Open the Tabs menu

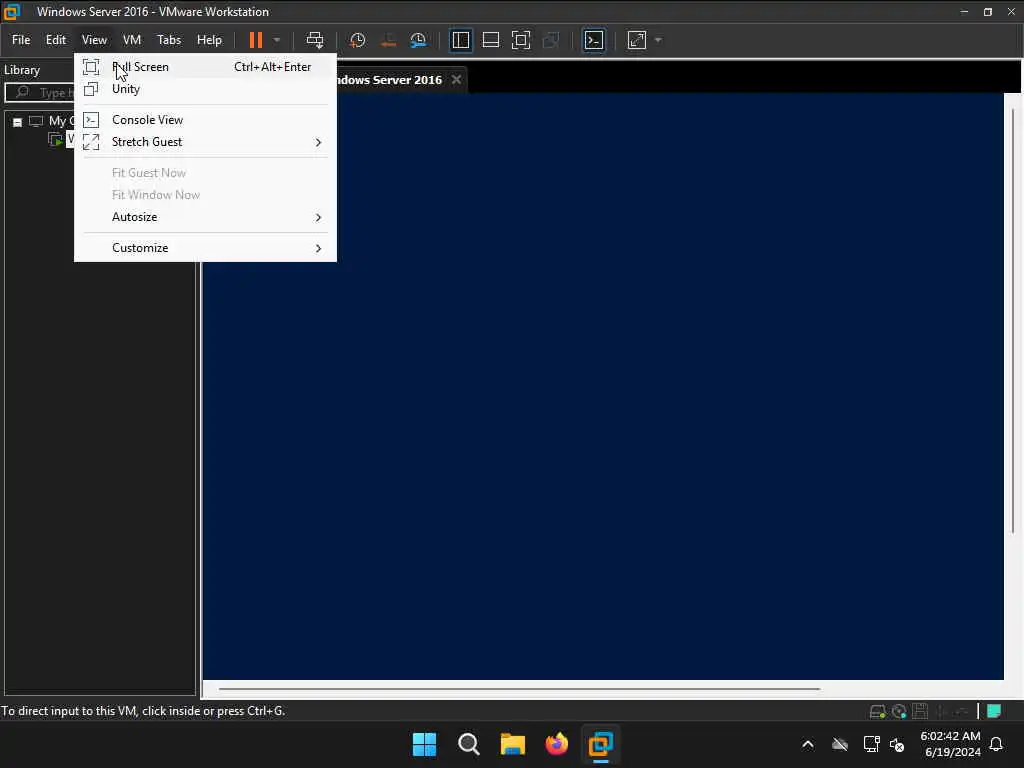click(x=168, y=40)
